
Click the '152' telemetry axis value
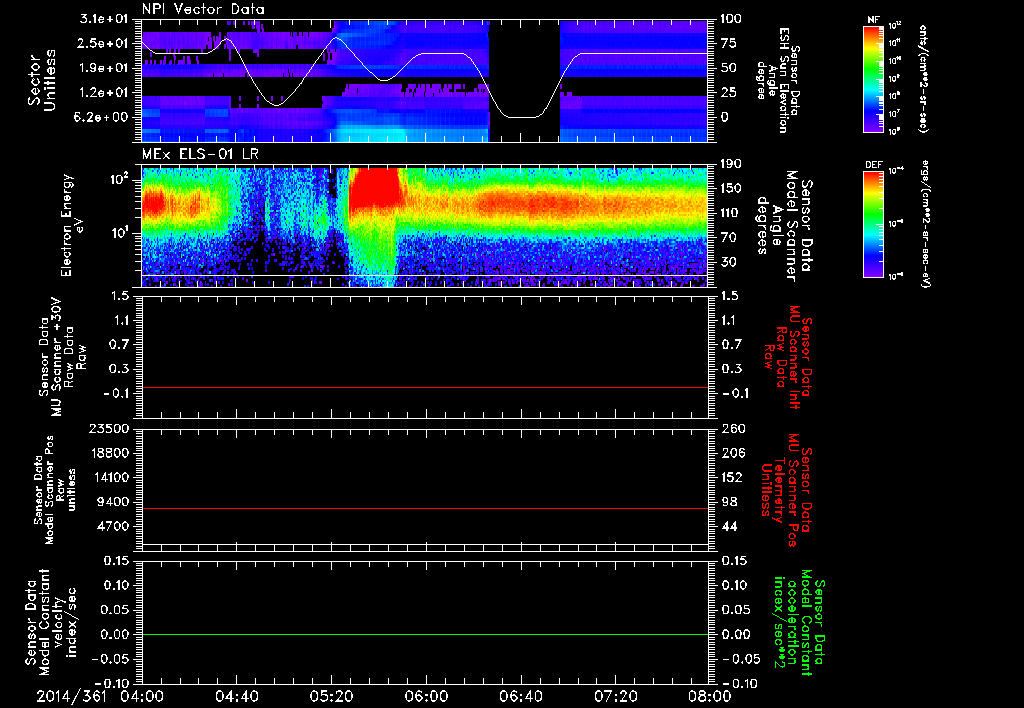[733, 477]
